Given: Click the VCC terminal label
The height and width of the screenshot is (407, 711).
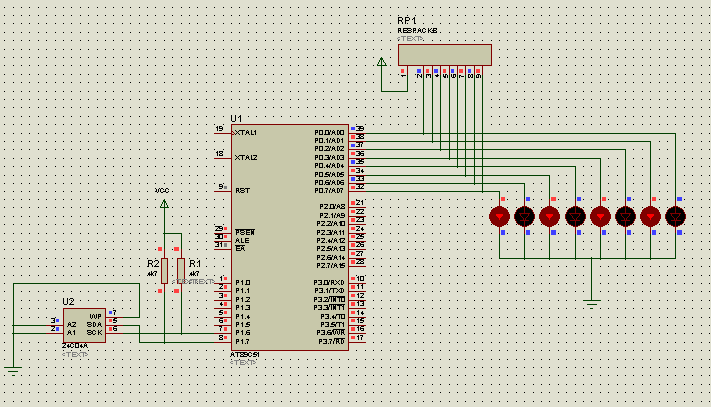Looking at the screenshot, I should click(162, 190).
